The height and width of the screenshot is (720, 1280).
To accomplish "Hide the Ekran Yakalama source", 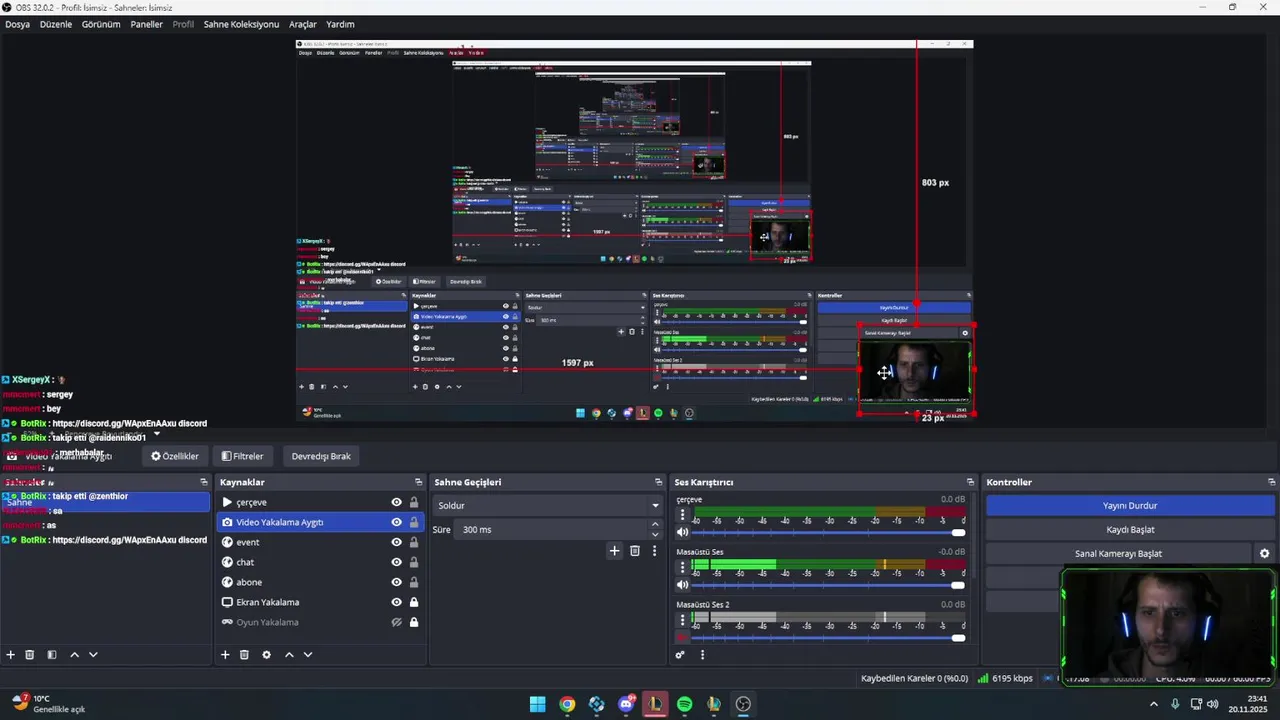I will coord(397,602).
